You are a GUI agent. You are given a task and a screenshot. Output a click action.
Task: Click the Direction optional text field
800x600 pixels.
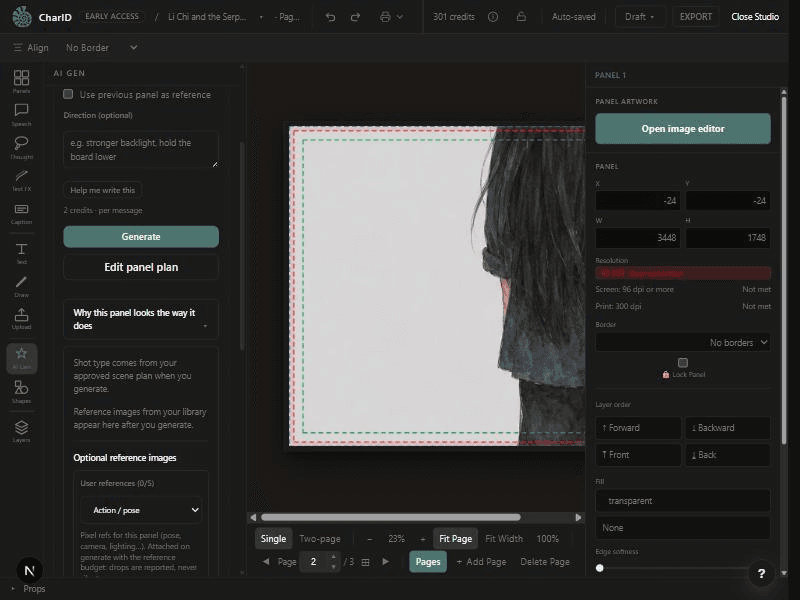coord(141,149)
